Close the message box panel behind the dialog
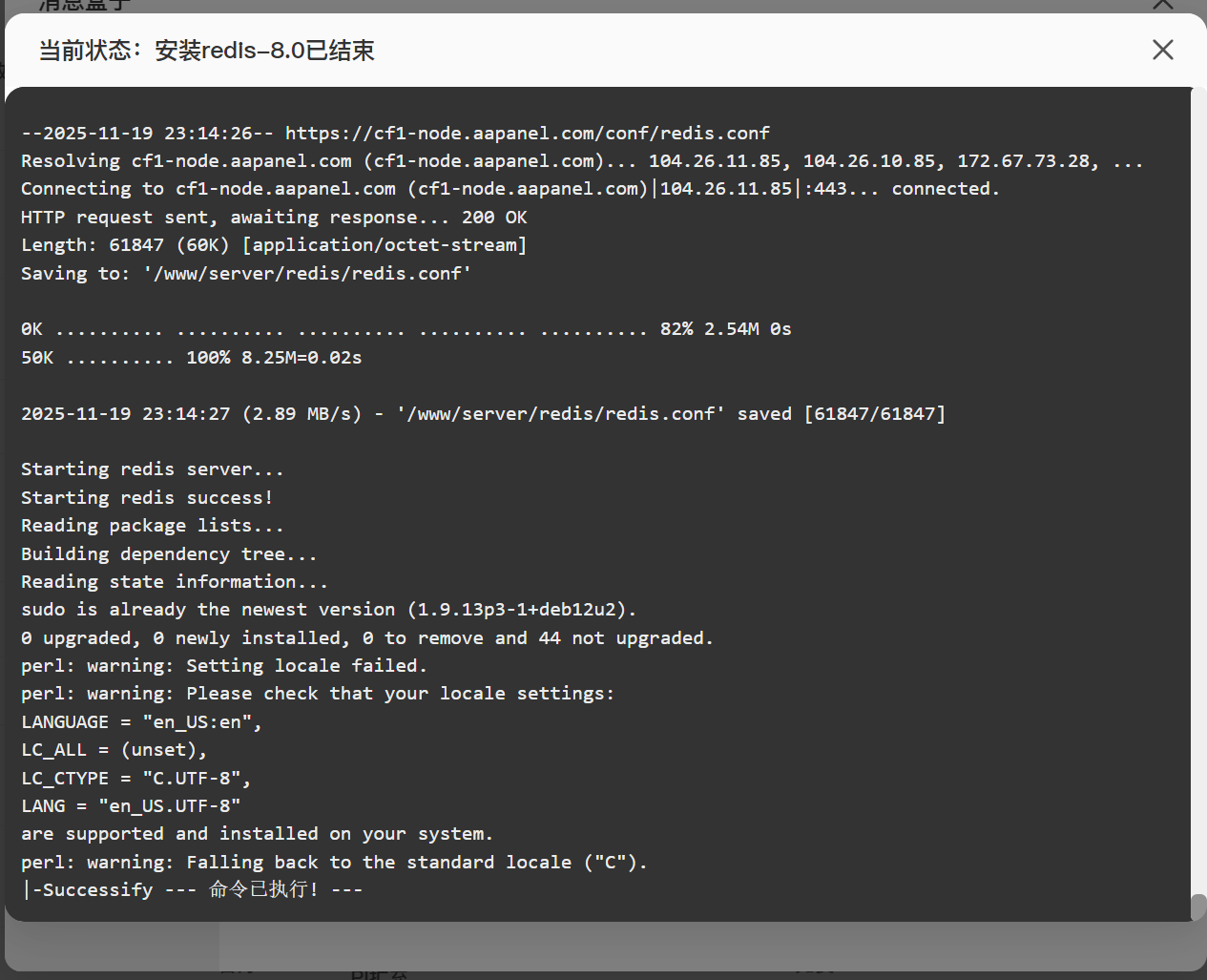Screen dimensions: 1207x980 (1162, 5)
